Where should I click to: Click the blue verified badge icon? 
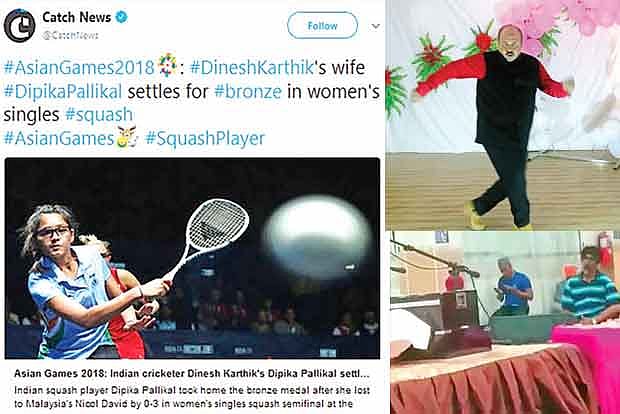121,17
